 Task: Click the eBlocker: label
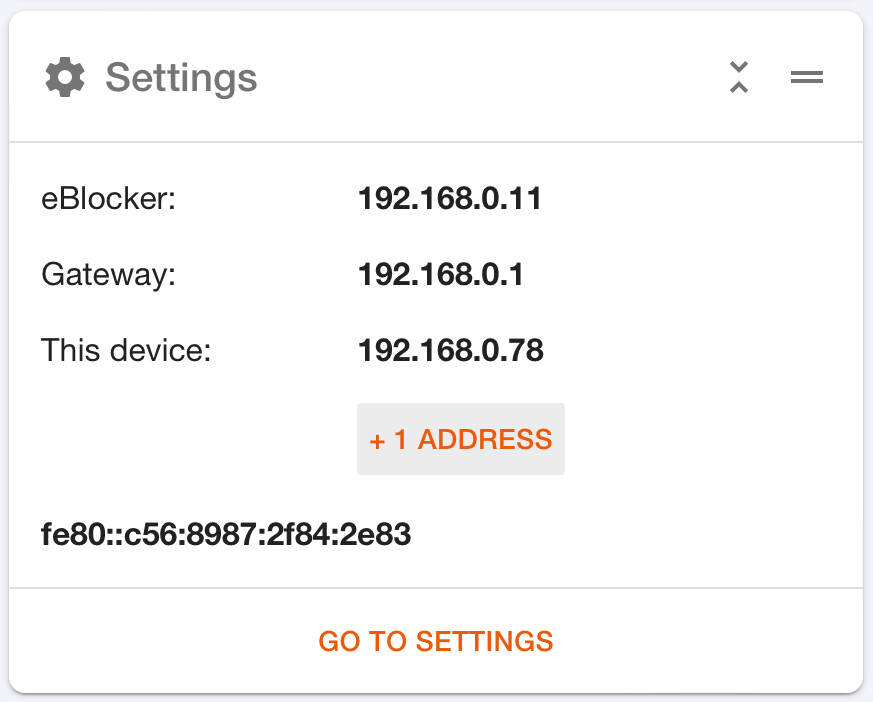(109, 199)
